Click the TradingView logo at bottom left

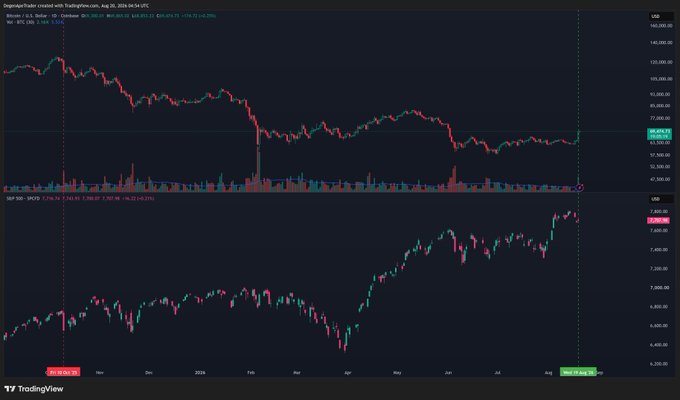click(x=34, y=389)
